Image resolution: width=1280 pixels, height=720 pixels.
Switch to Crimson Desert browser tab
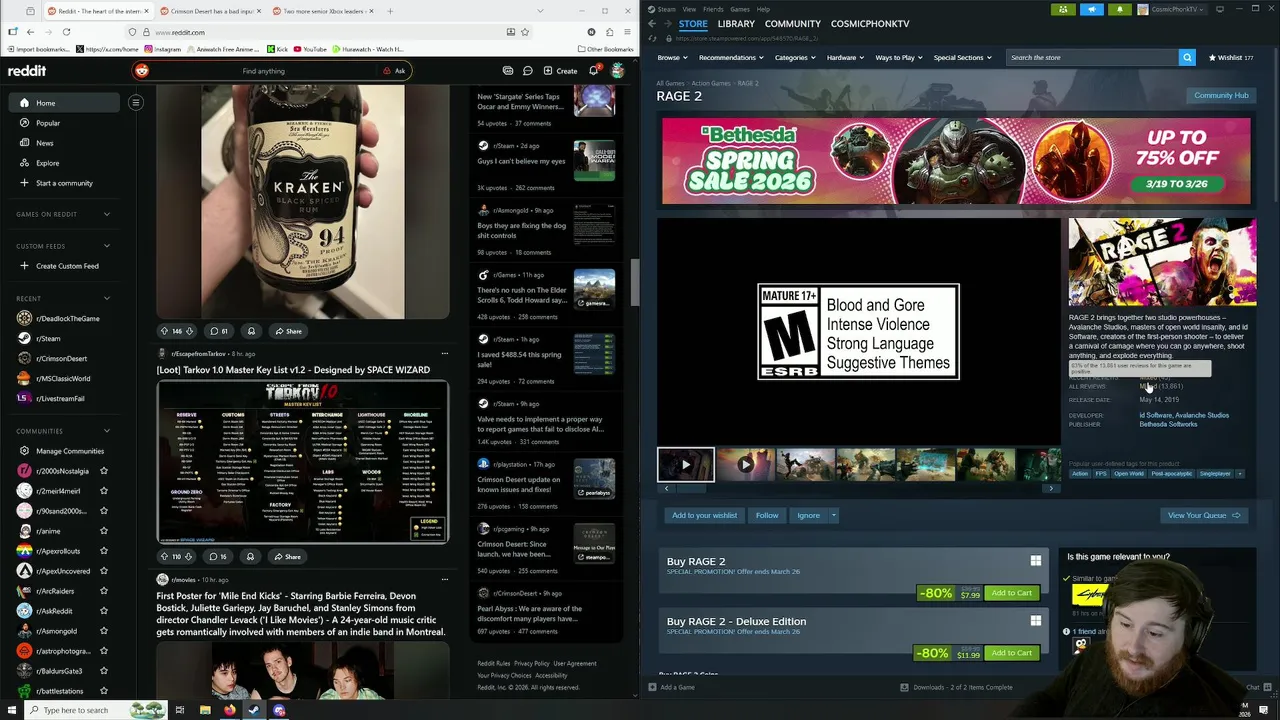[210, 11]
